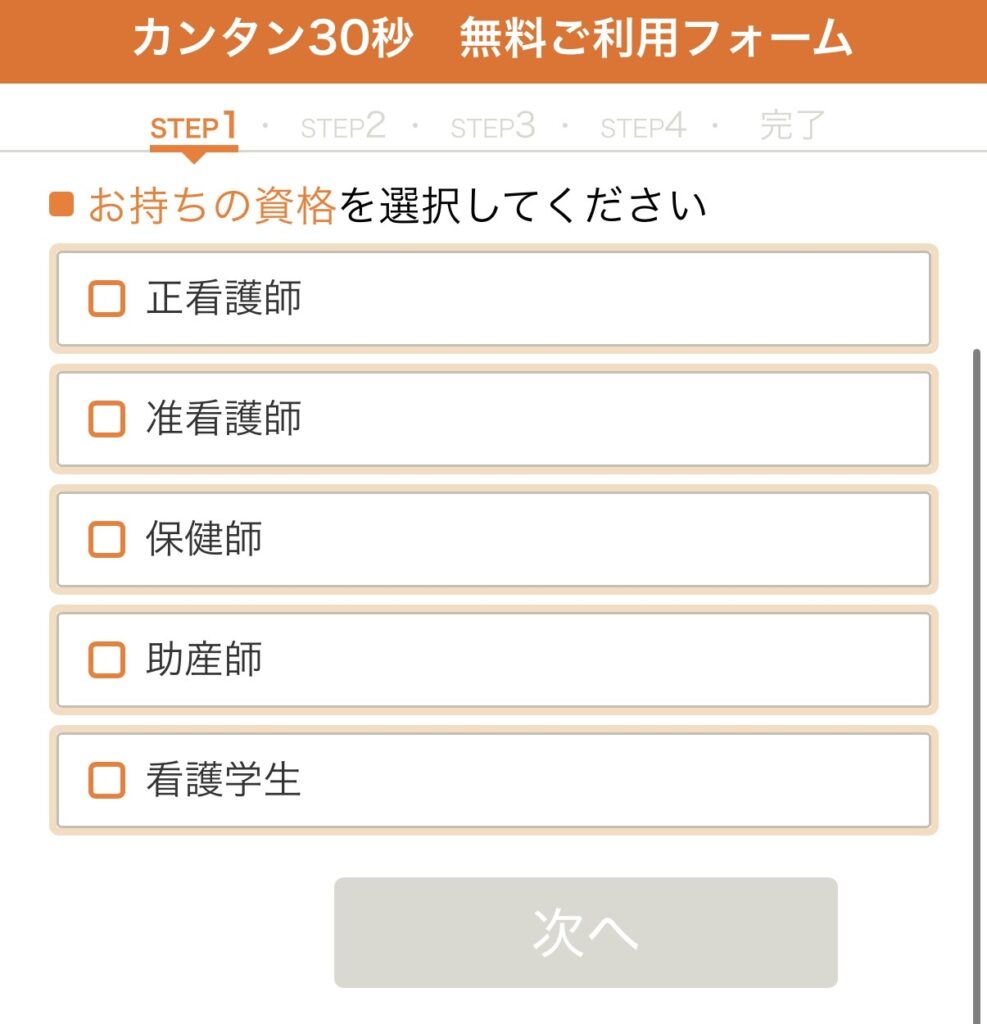
Task: Click the カンタン30秒 無料ご利用フォーム header title
Action: coord(492,40)
